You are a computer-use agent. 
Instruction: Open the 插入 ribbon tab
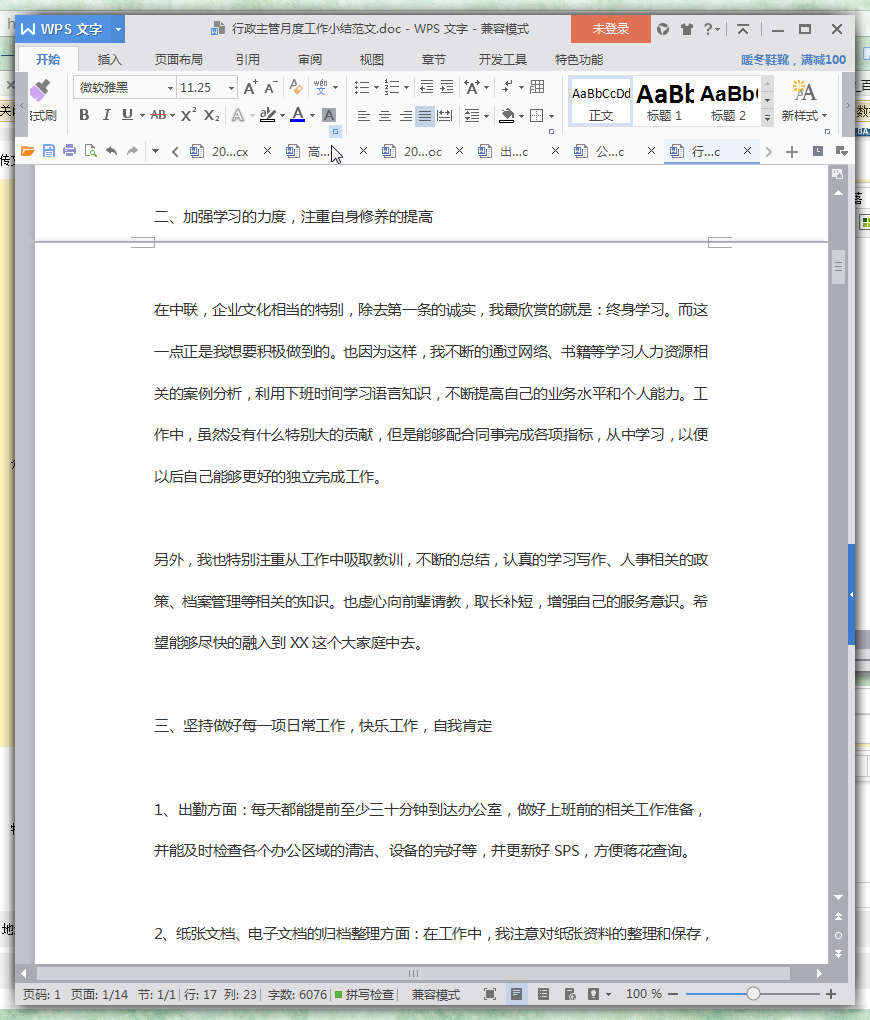[109, 60]
